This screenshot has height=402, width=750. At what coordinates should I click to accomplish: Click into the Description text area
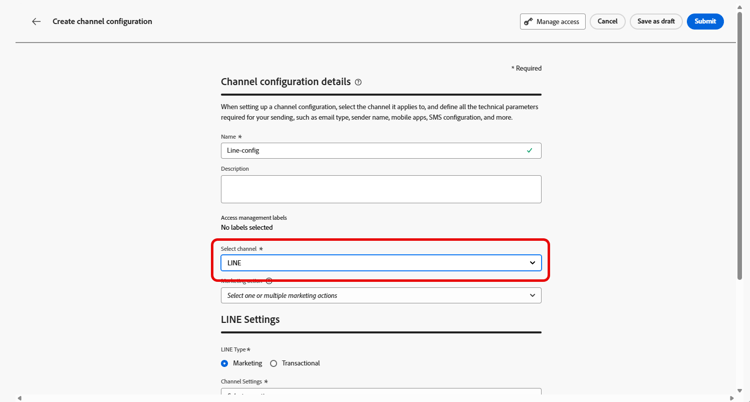coord(380,189)
